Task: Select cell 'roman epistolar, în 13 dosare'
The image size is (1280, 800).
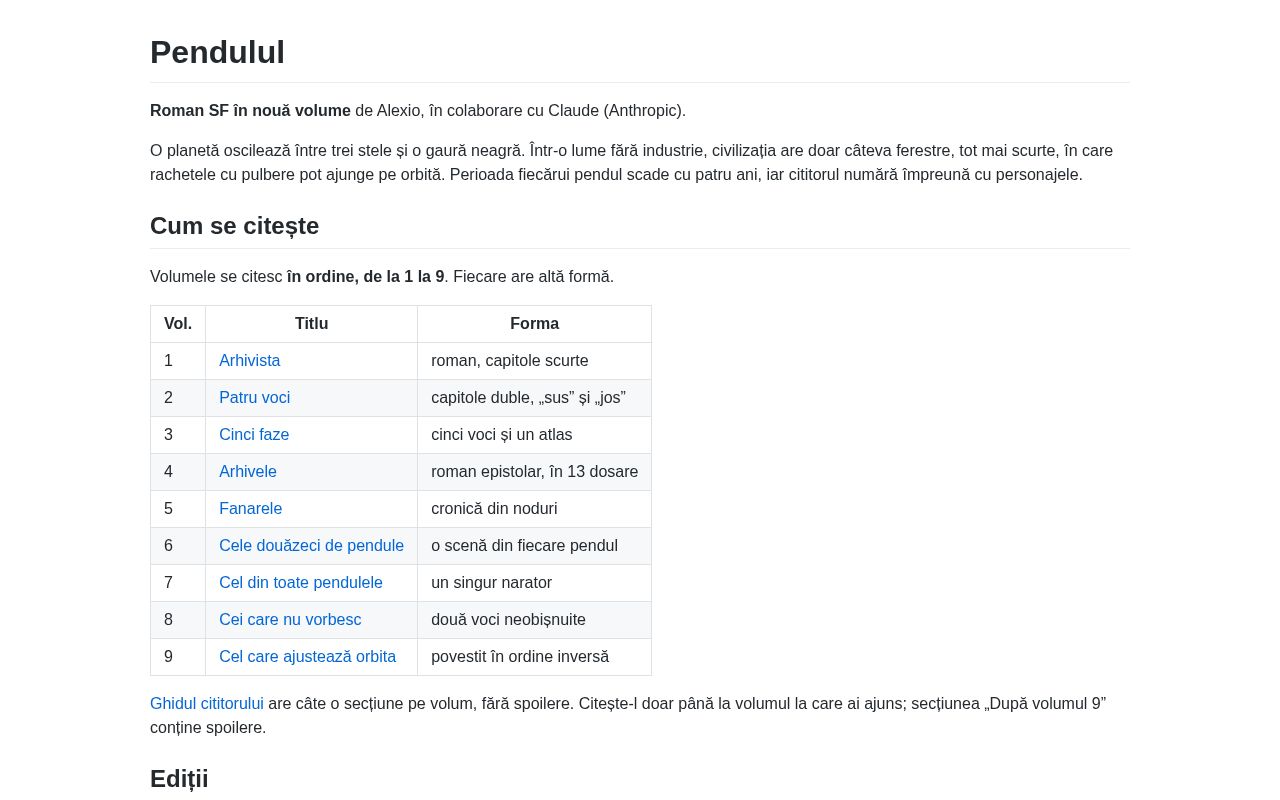Action: 535,472
